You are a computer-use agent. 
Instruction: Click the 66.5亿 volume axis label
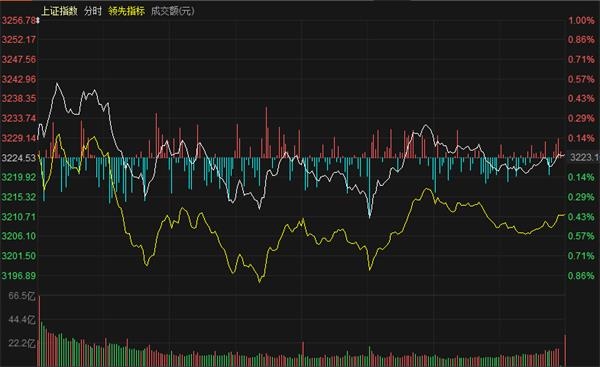coord(21,295)
